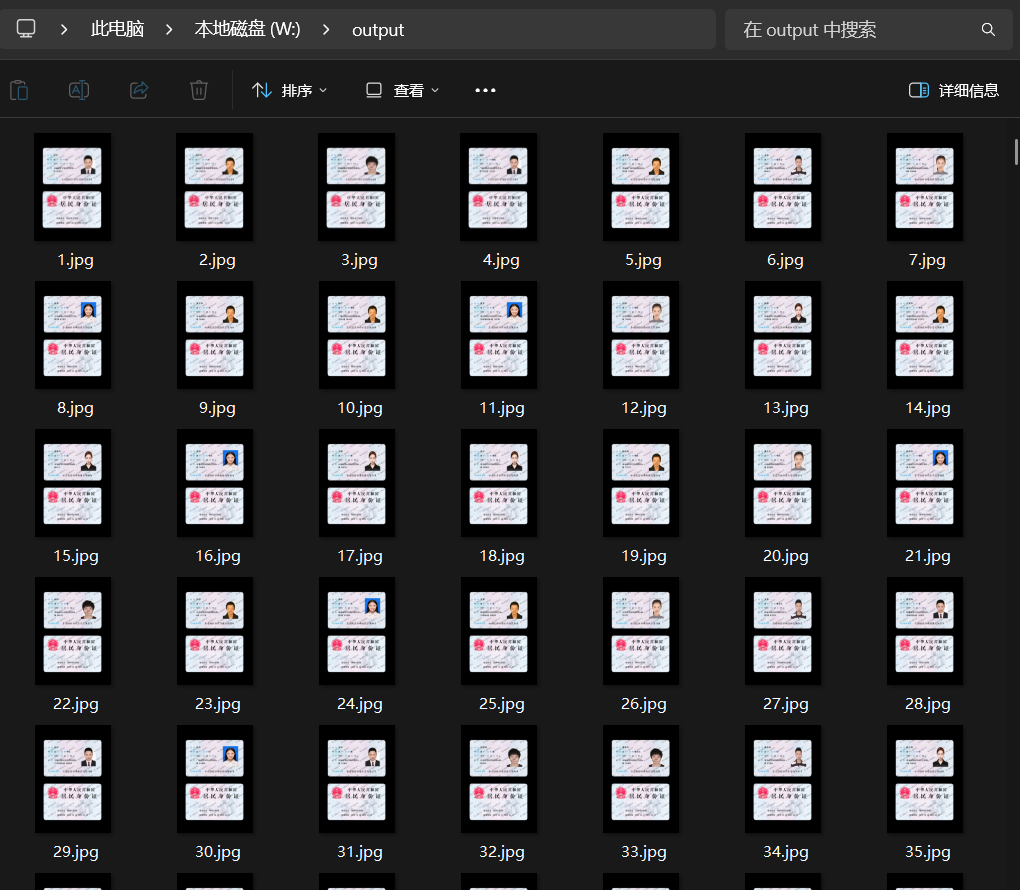Select the 7.jpg thumbnail
This screenshot has height=890, width=1020.
(x=924, y=187)
